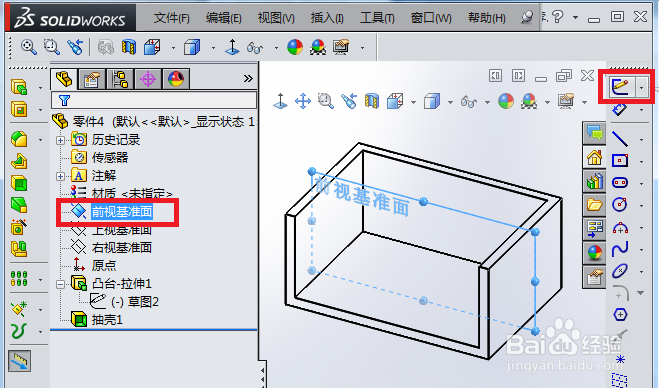Click the Edit Appearance color ball in top toolbar

(x=295, y=47)
